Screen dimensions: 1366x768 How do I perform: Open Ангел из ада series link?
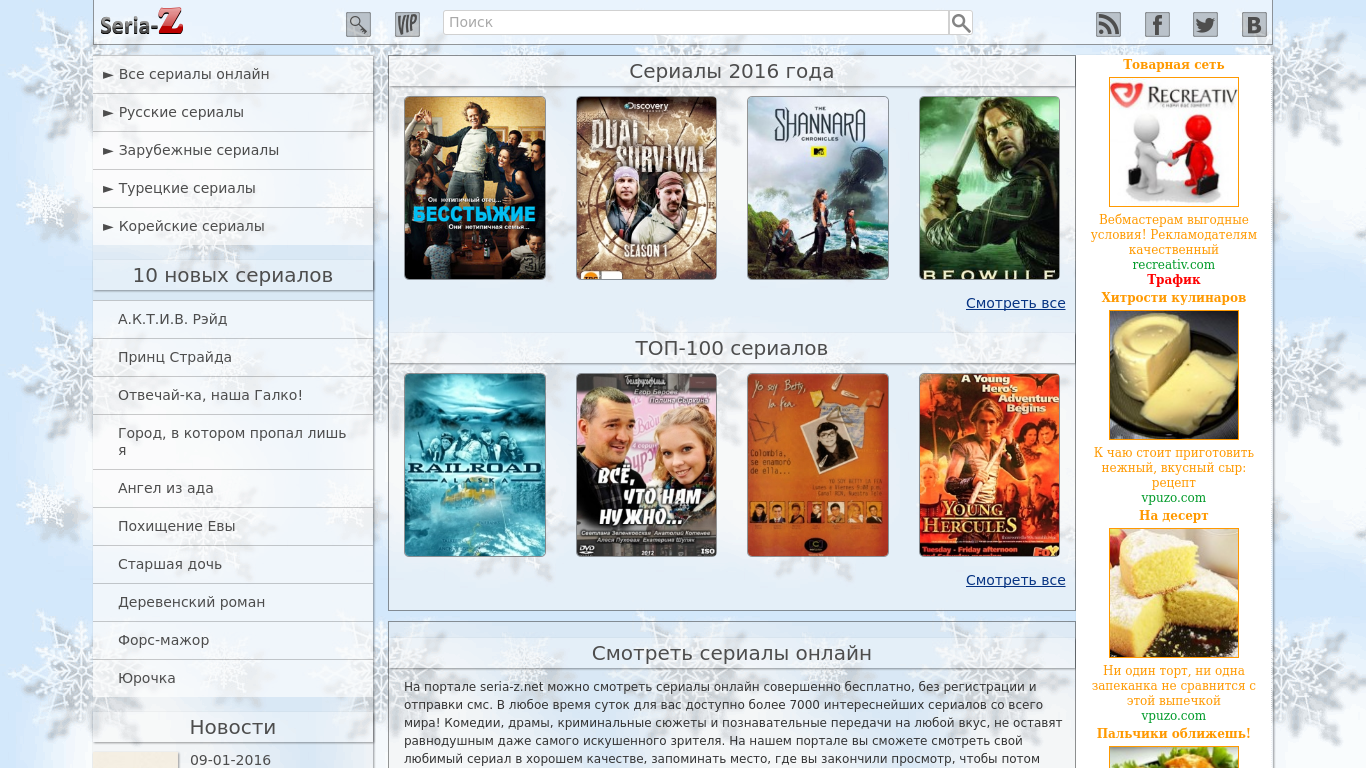[x=233, y=488]
